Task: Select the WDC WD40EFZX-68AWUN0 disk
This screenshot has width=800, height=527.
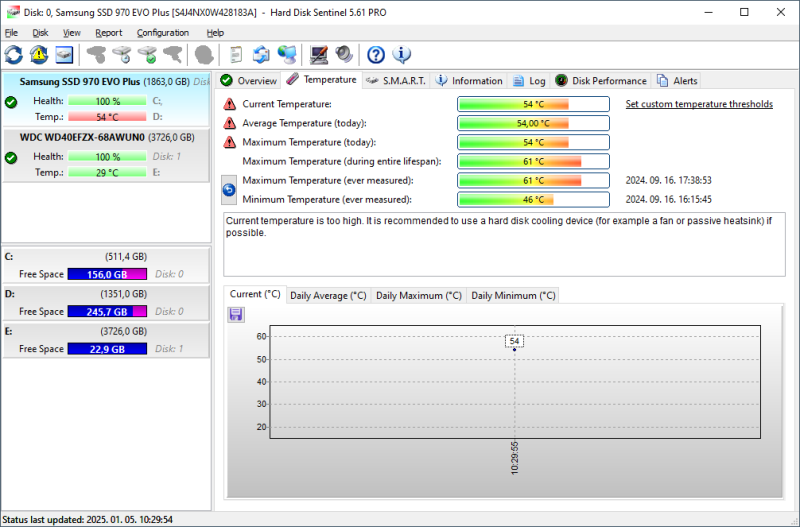Action: coord(106,155)
